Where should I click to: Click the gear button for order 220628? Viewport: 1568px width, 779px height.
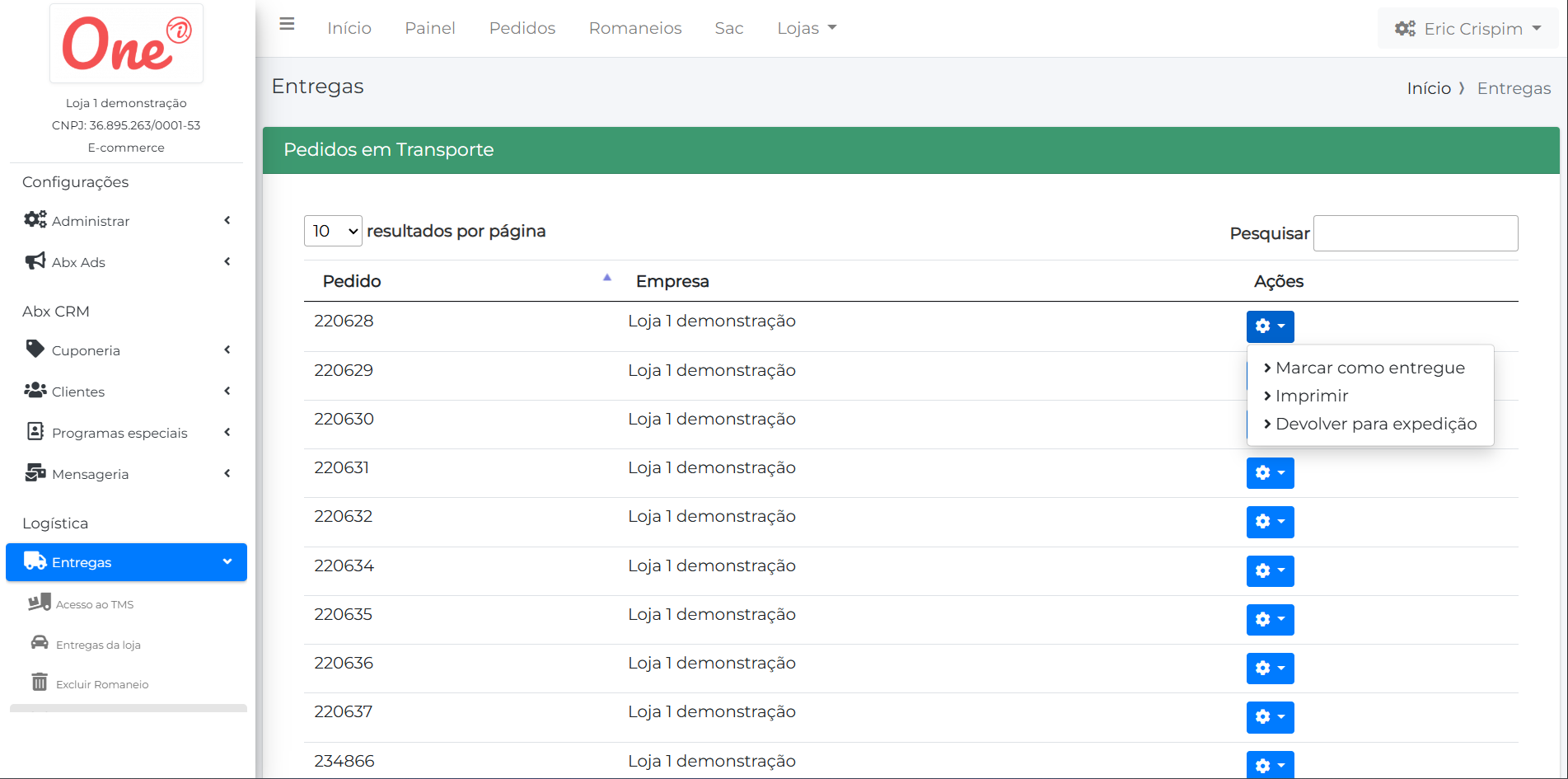[1270, 326]
